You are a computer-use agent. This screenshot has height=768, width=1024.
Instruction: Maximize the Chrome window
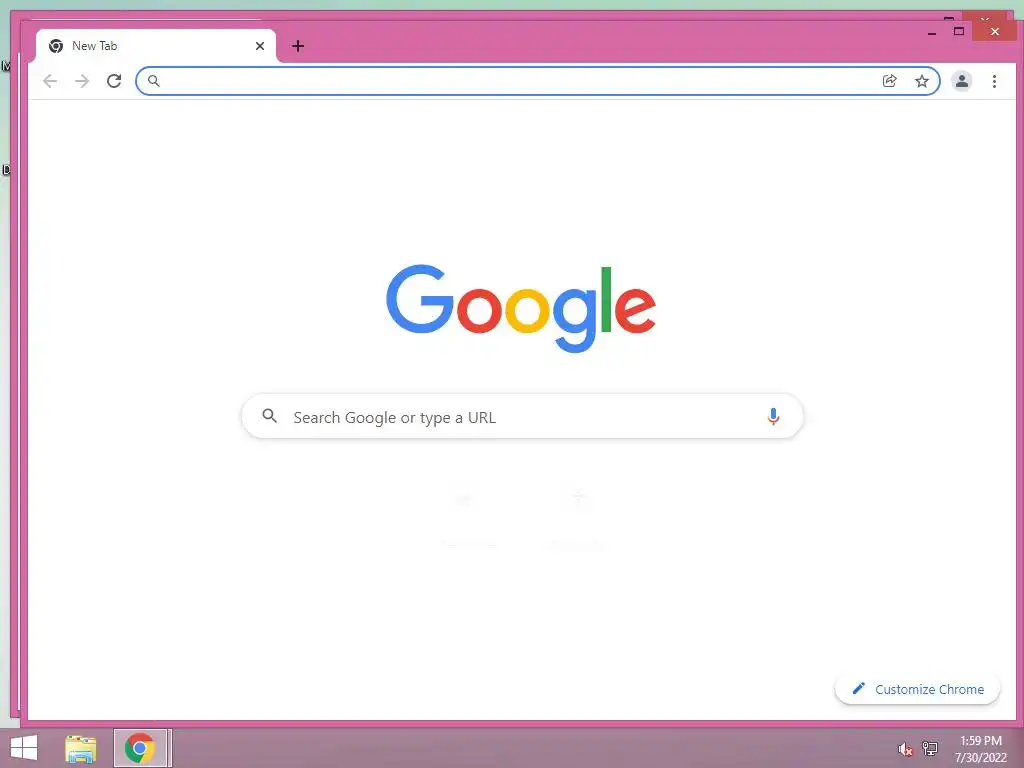pos(959,31)
